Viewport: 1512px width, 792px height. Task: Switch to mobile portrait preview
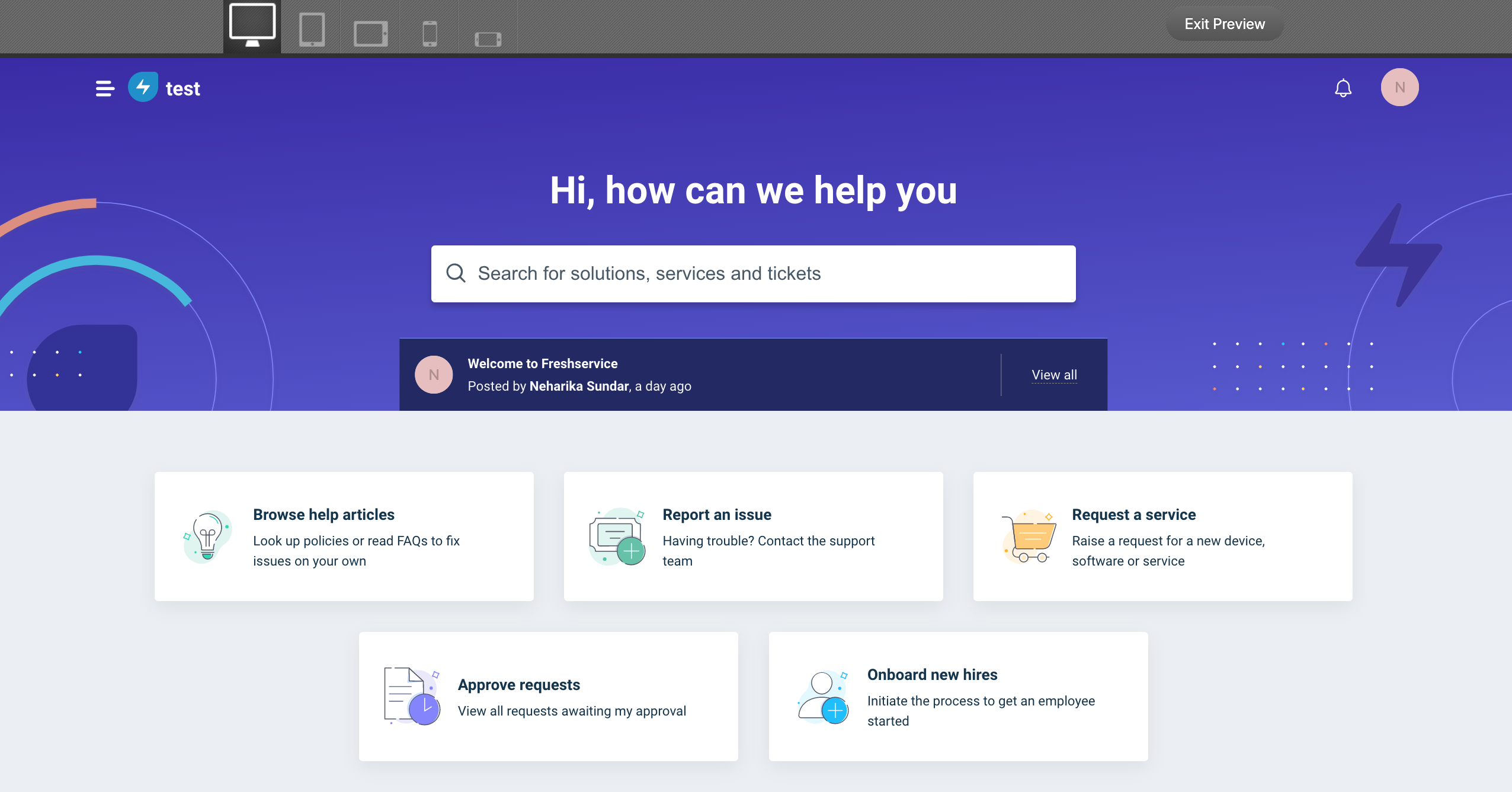tap(430, 33)
